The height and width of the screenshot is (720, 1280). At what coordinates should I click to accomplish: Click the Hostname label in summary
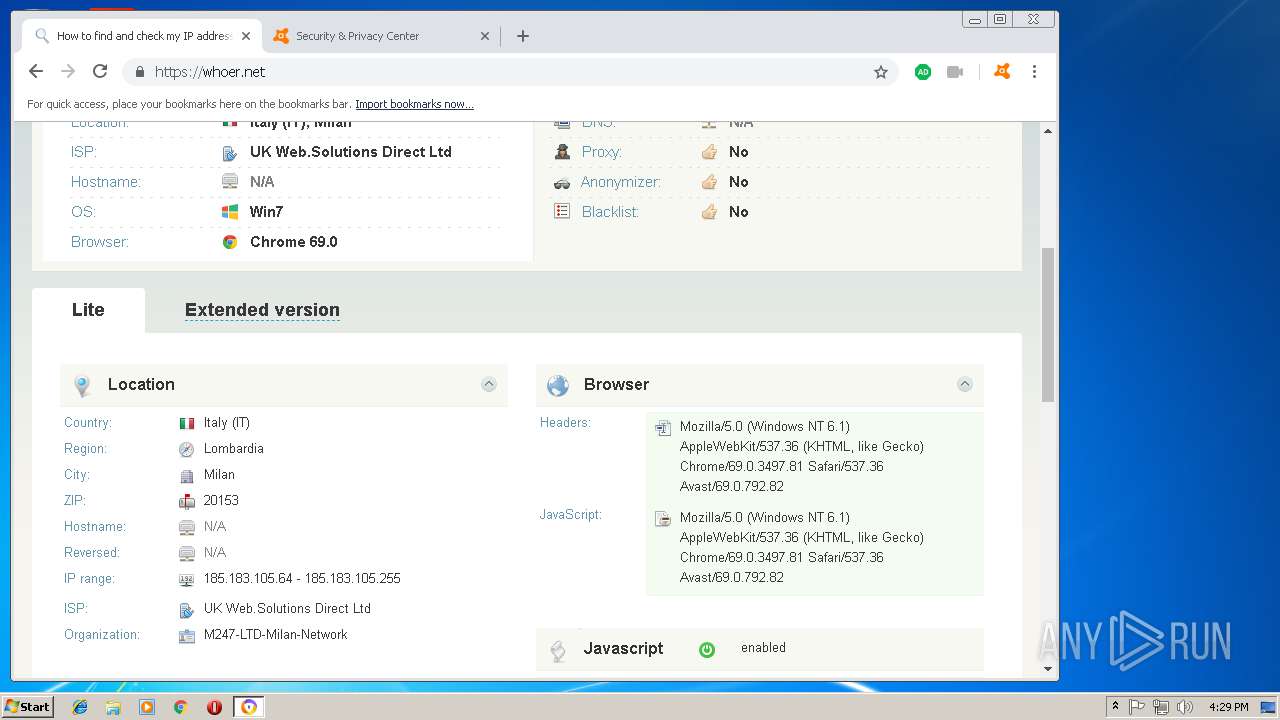106,182
